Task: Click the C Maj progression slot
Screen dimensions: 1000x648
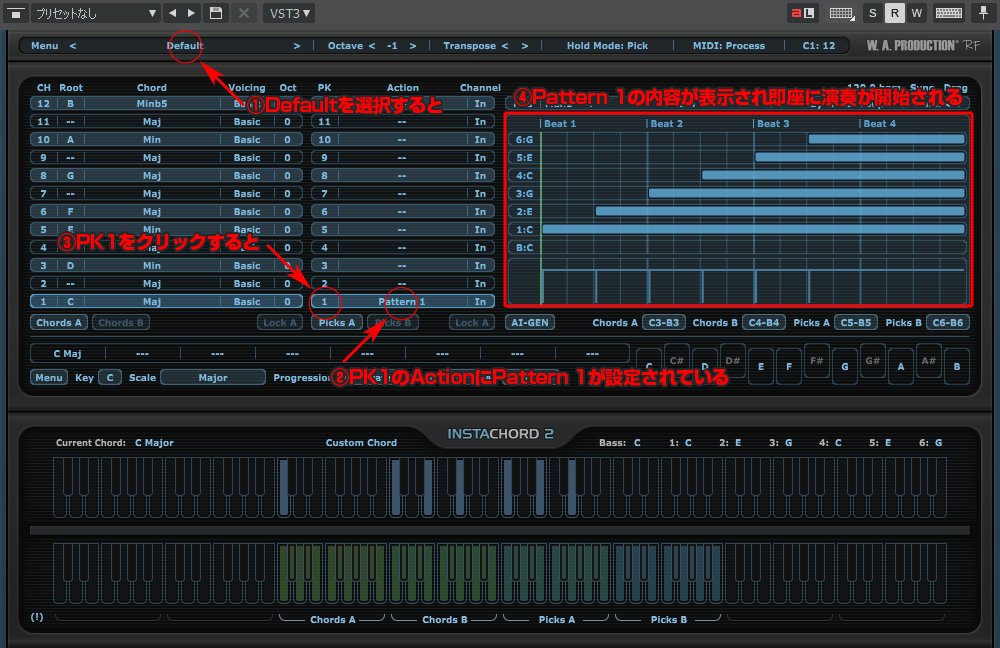Action: click(x=67, y=353)
